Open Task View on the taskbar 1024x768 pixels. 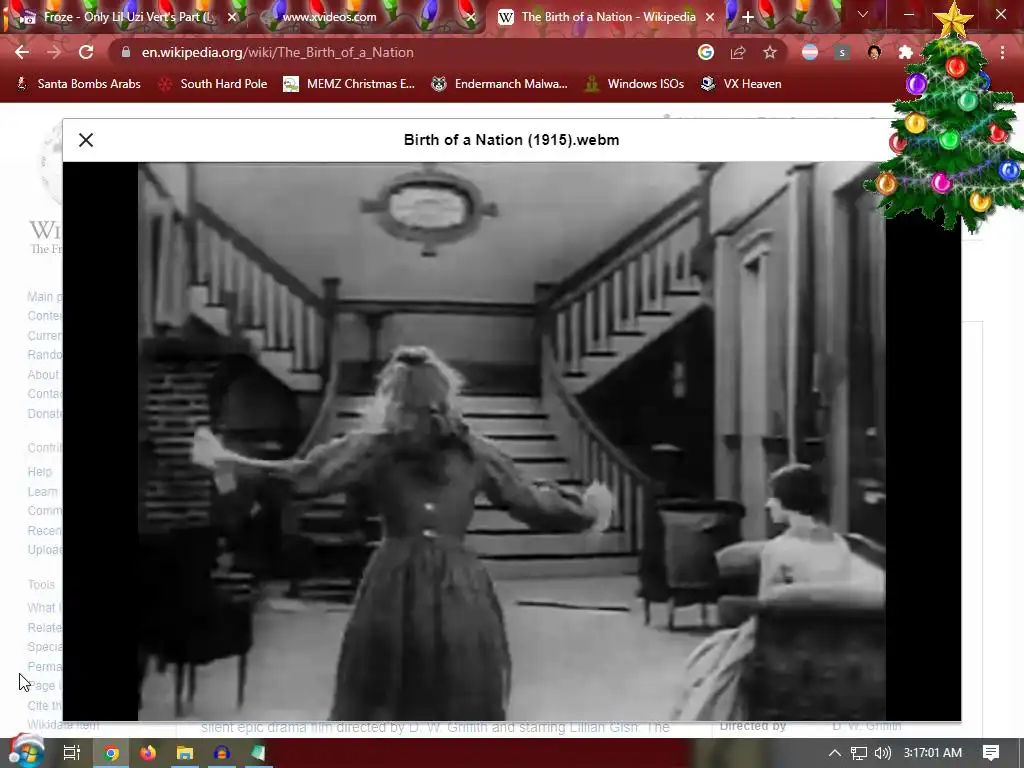click(x=71, y=753)
